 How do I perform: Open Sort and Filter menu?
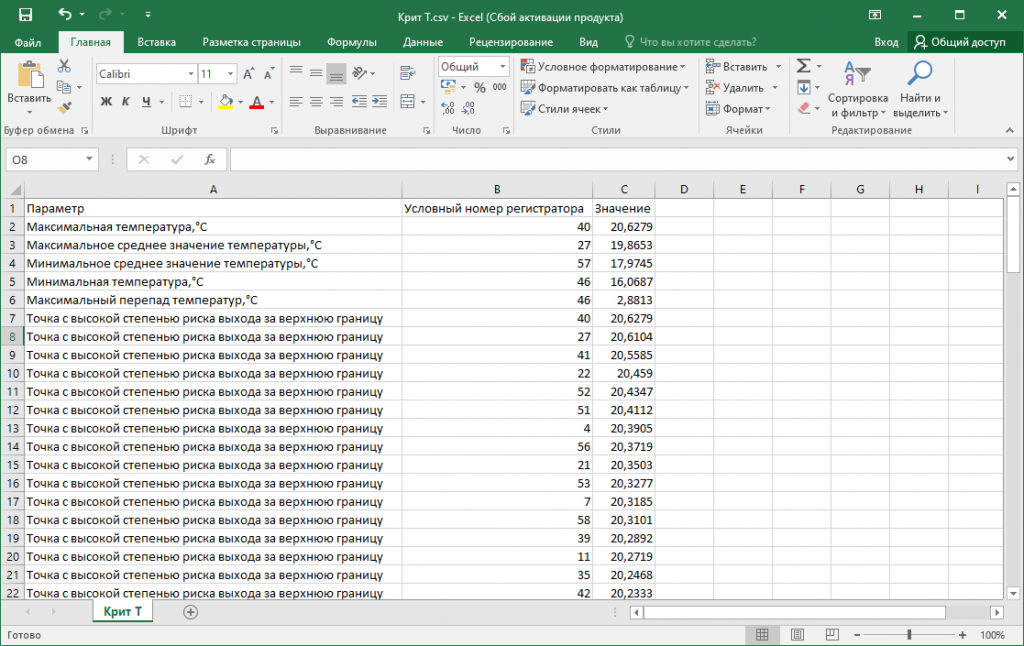[858, 89]
